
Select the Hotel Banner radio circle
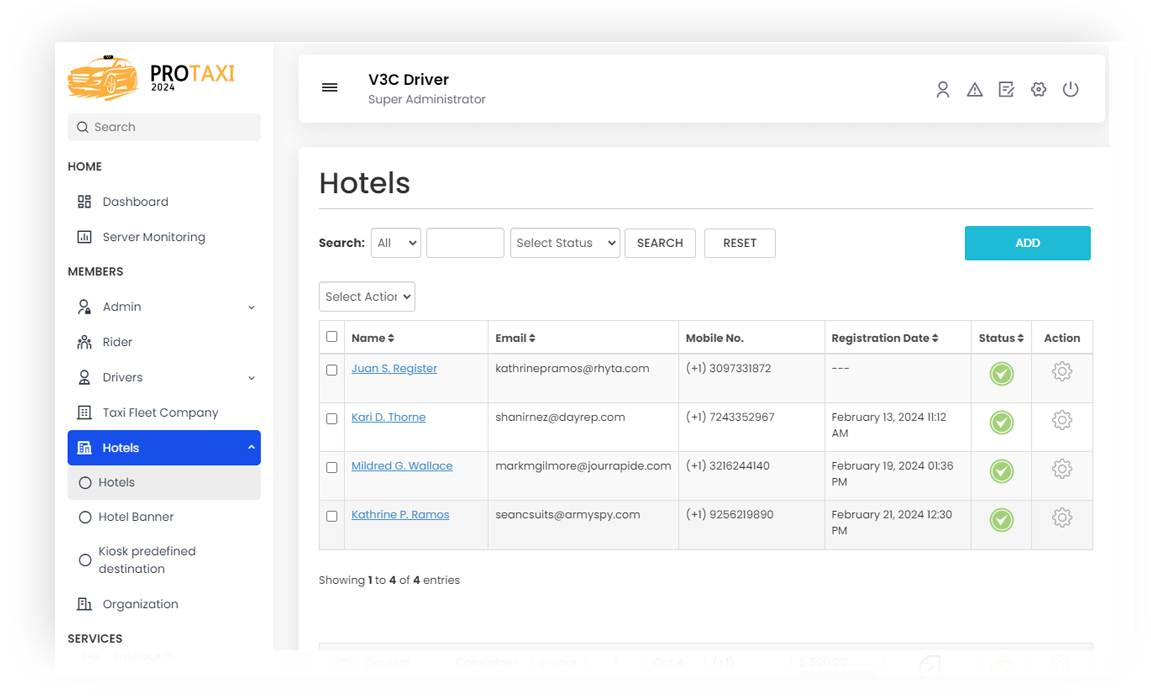click(85, 517)
